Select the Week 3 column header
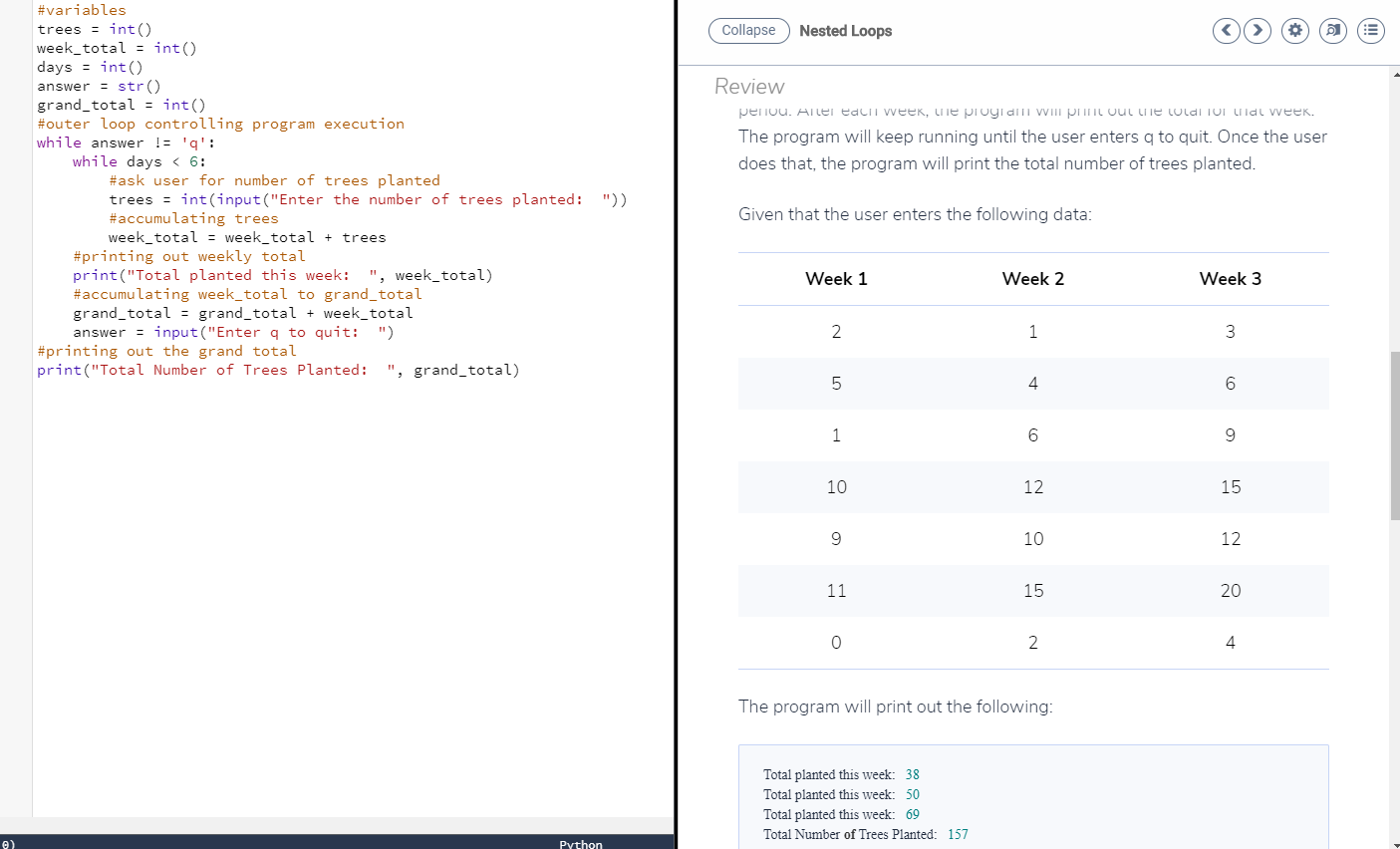This screenshot has width=1400, height=849. (1230, 279)
